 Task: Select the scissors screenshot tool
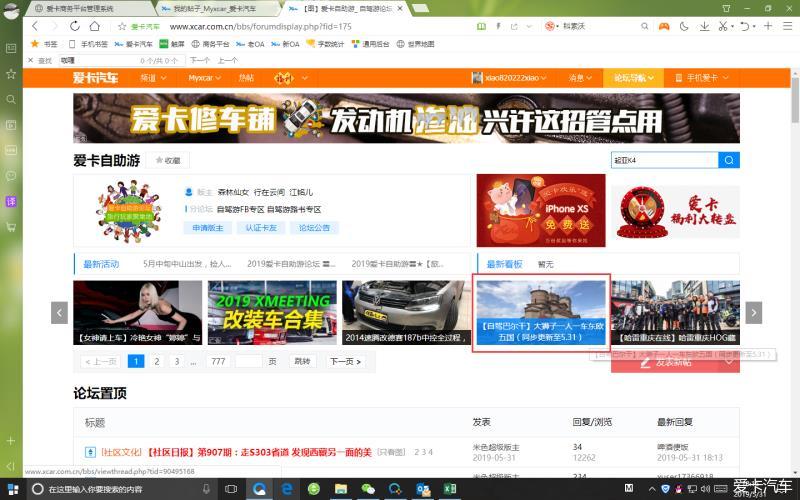[723, 26]
